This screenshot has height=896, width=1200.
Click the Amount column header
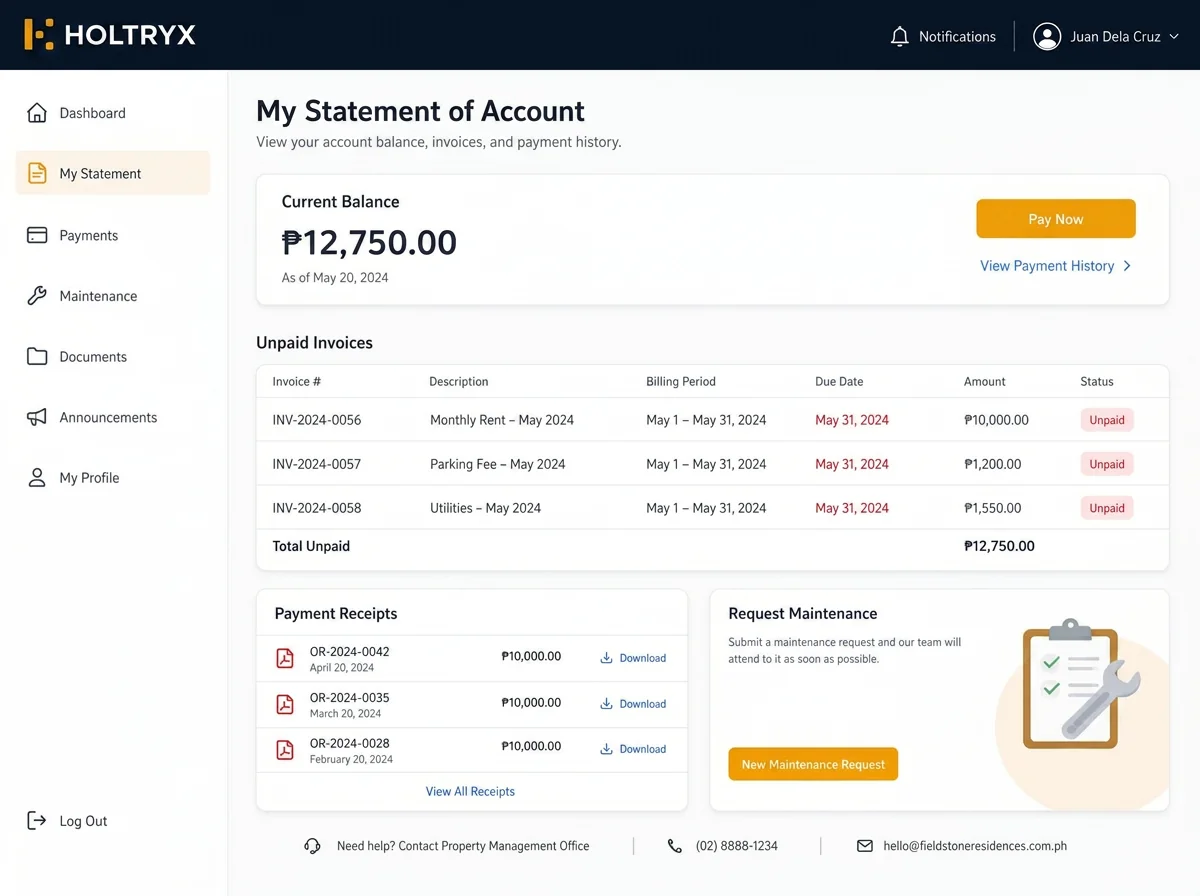pyautogui.click(x=985, y=382)
